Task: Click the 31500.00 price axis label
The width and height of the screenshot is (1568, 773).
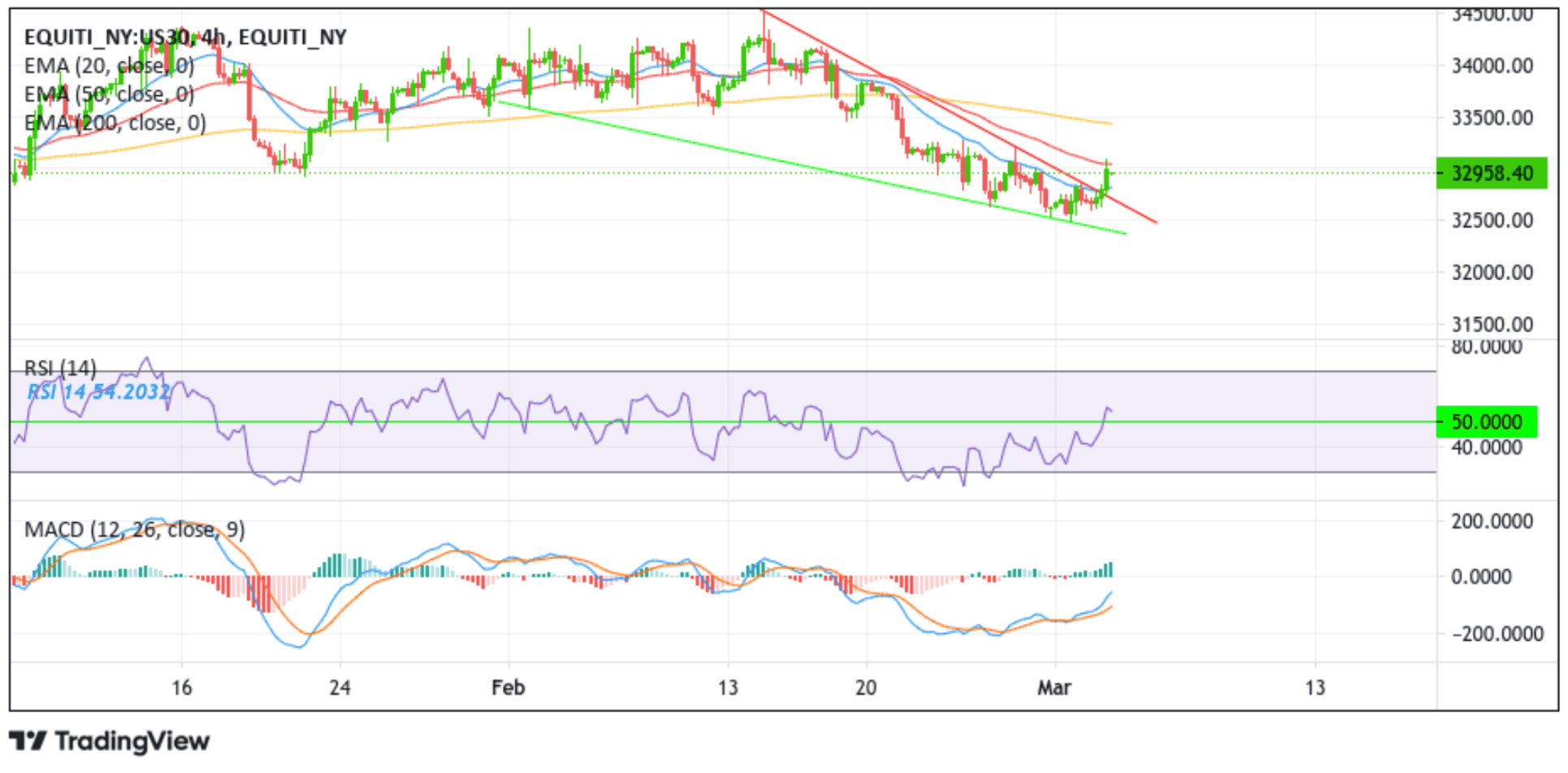Action: pos(1492,325)
